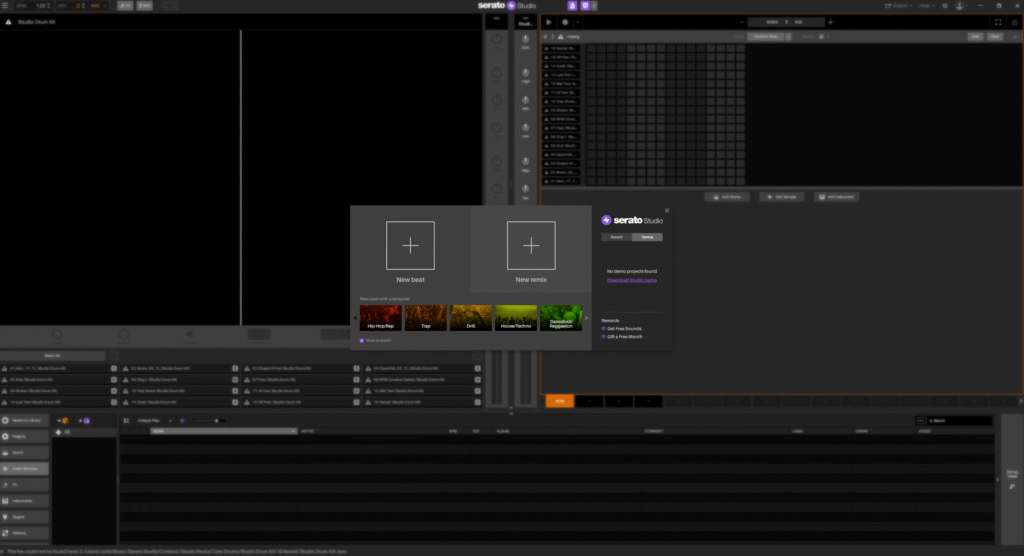Click the Clear button in sequencer
The image size is (1024, 556).
pos(995,37)
